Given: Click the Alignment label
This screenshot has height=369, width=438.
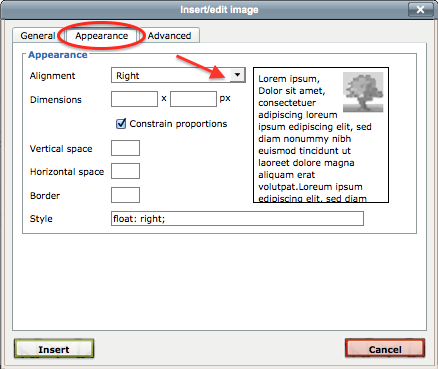Looking at the screenshot, I should [x=52, y=76].
